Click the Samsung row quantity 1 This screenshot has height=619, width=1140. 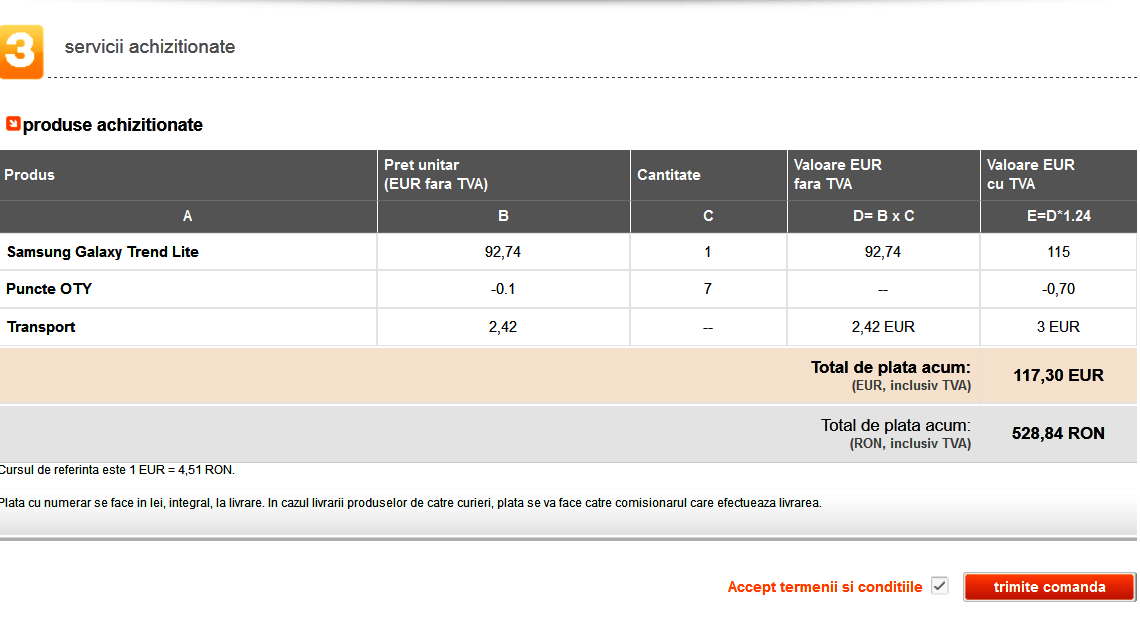[x=707, y=252]
